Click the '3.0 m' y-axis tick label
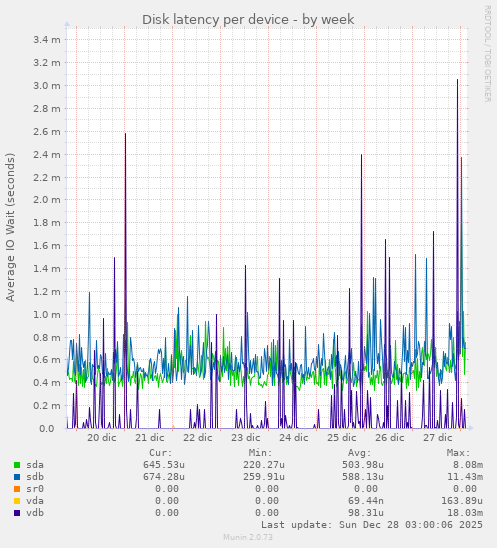 (x=47, y=86)
